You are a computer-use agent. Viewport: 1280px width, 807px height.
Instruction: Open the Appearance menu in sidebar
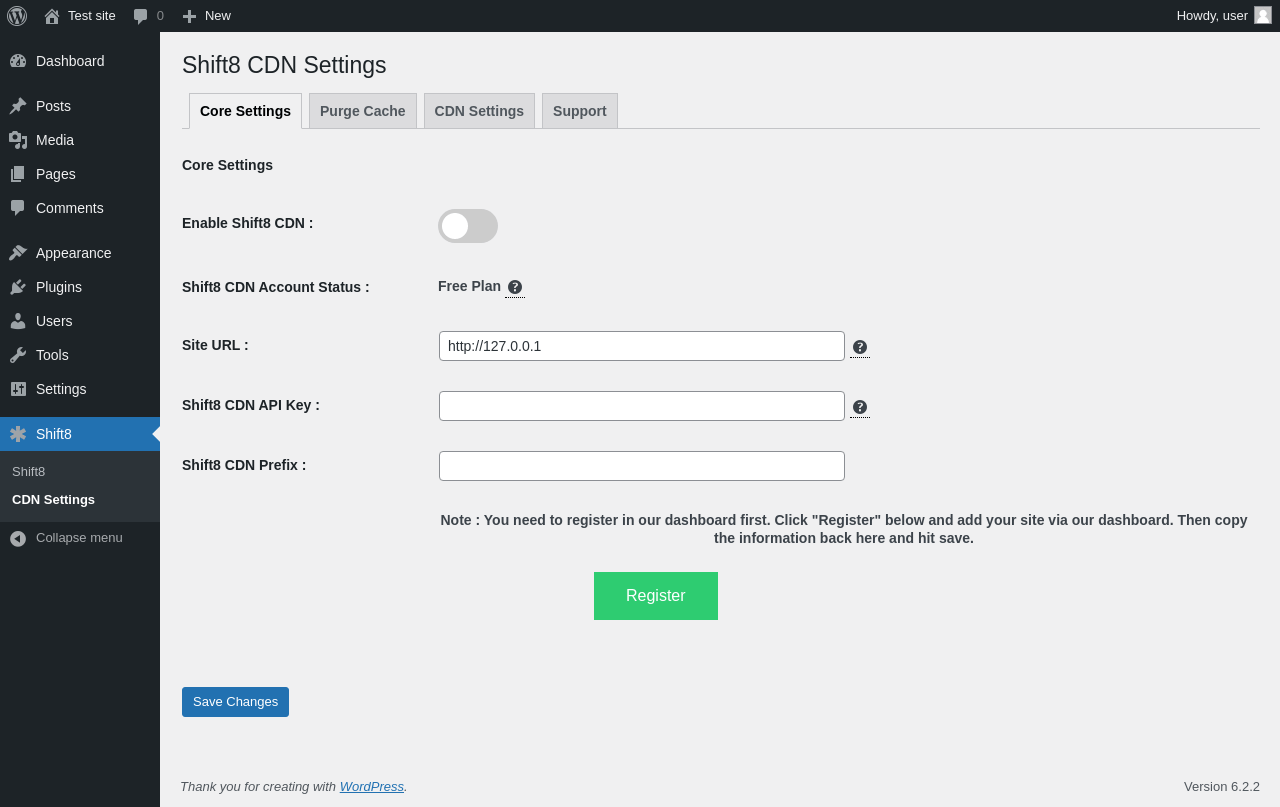tap(73, 253)
